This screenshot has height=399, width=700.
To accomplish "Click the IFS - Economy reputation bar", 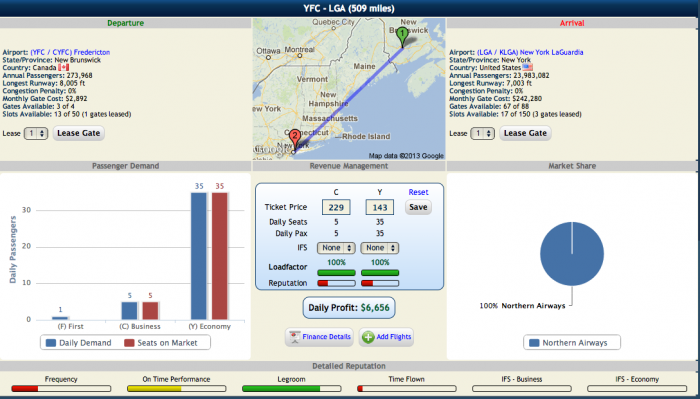I will [x=637, y=389].
